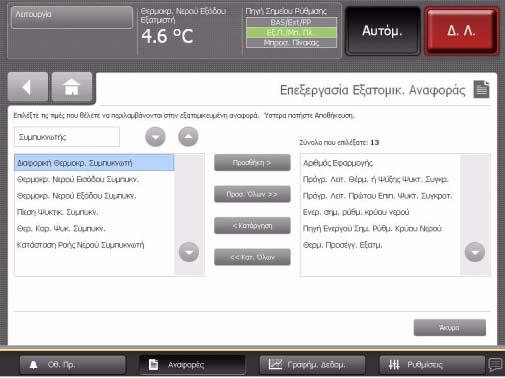Open the home screen via house icon
505x378 pixels.
pyautogui.click(x=72, y=87)
